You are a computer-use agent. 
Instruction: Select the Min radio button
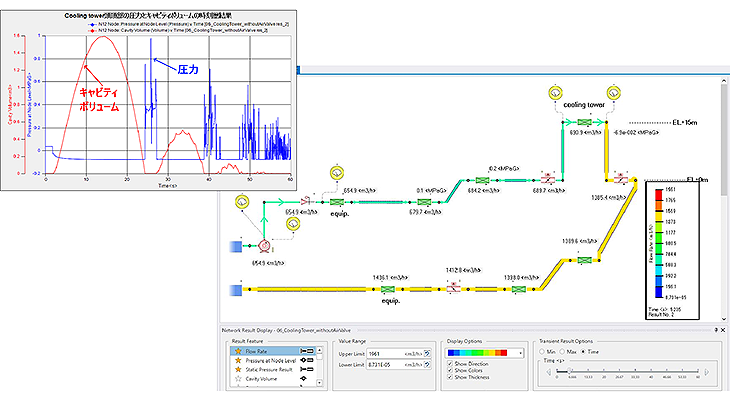click(x=542, y=352)
